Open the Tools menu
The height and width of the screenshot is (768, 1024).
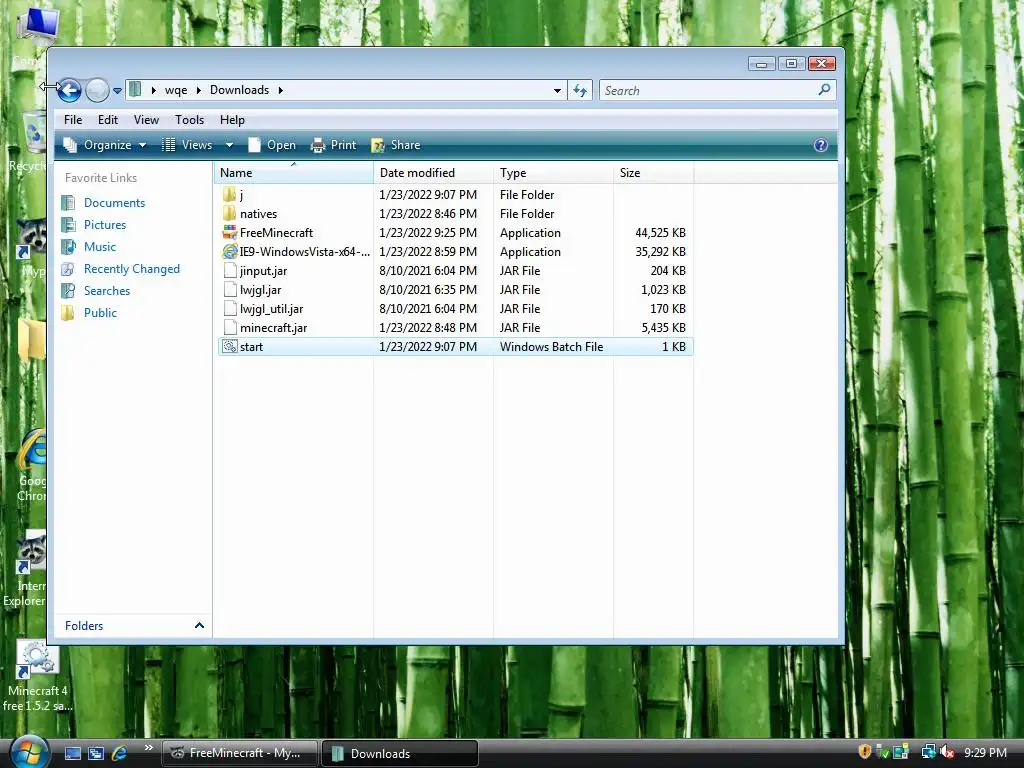(189, 120)
